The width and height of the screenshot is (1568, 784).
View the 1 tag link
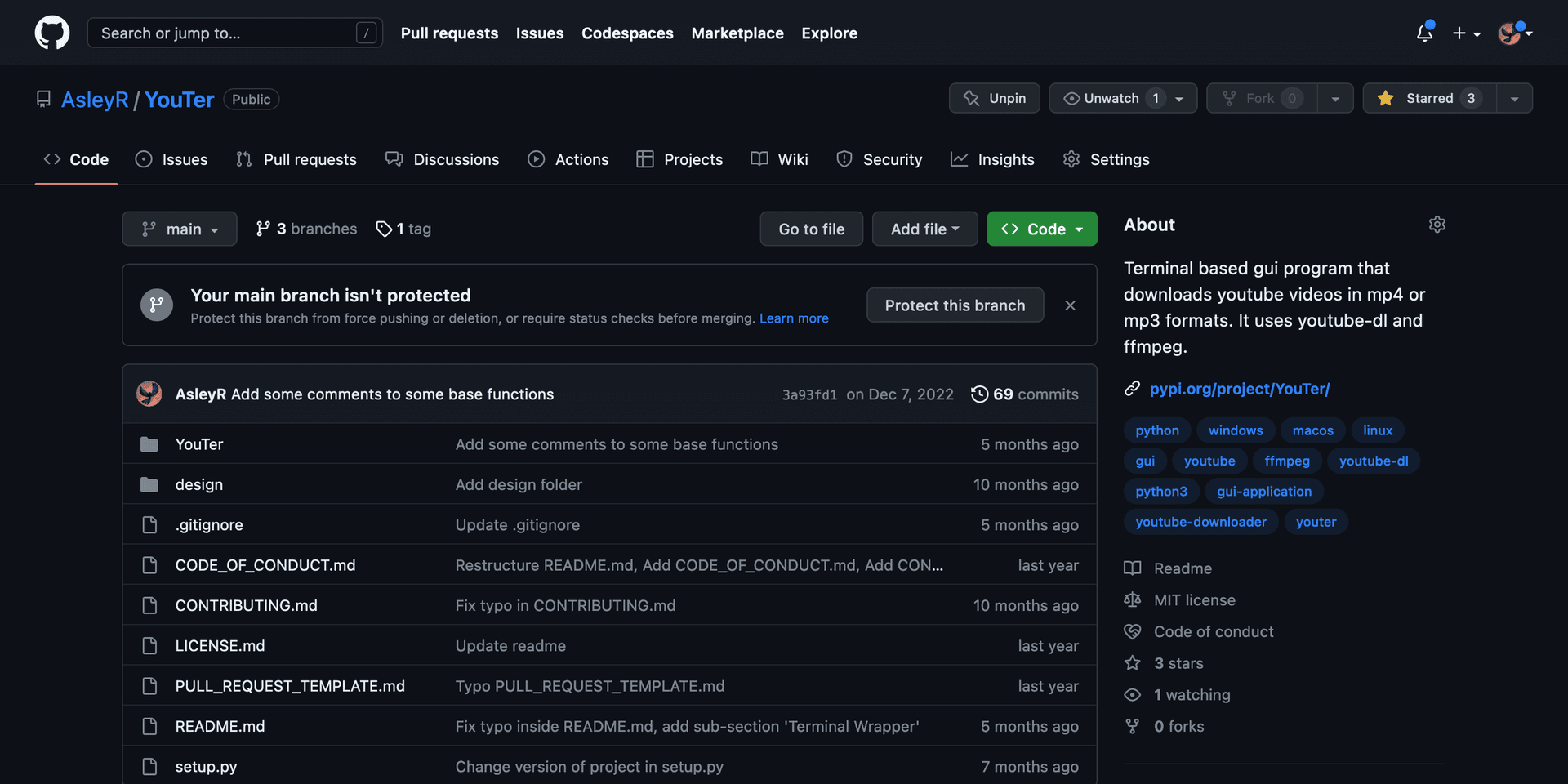[403, 229]
